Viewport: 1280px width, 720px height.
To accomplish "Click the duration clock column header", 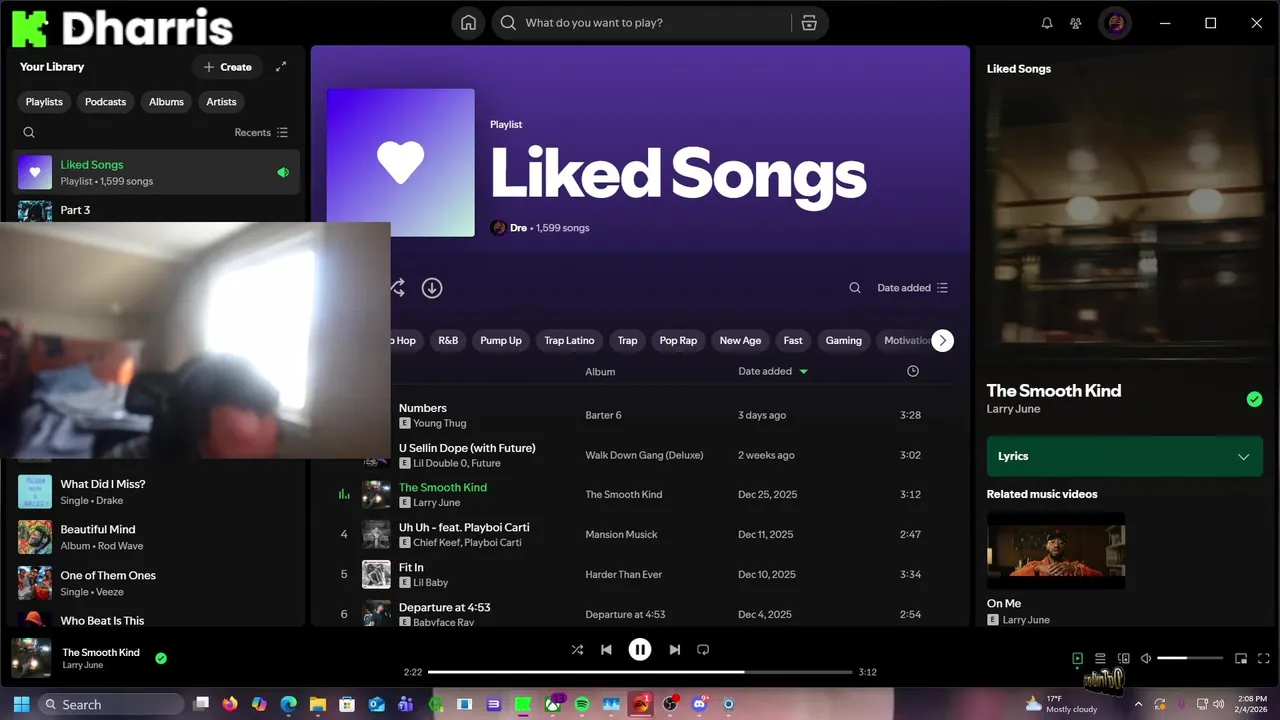I will pyautogui.click(x=912, y=371).
